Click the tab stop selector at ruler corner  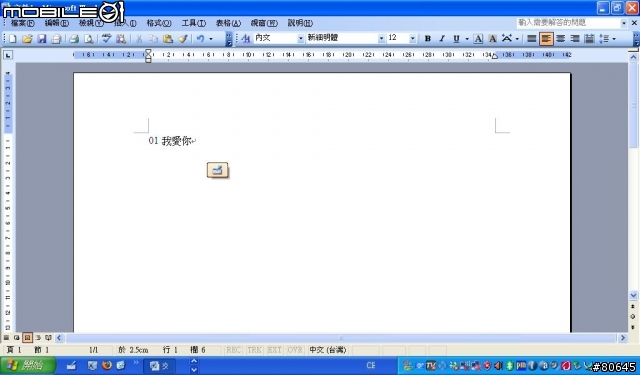point(8,55)
